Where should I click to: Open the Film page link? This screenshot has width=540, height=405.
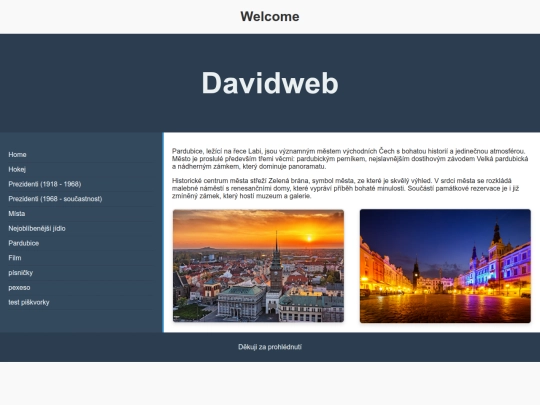point(15,258)
